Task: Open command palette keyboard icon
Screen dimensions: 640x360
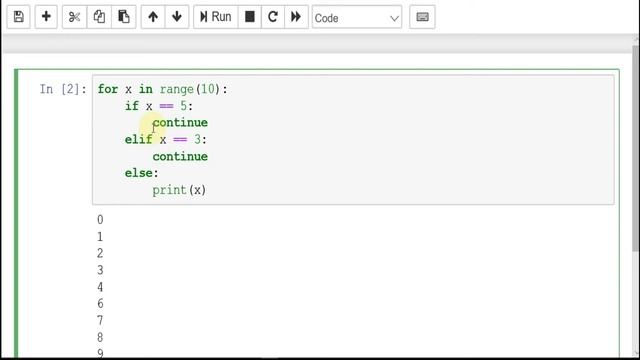Action: point(422,17)
